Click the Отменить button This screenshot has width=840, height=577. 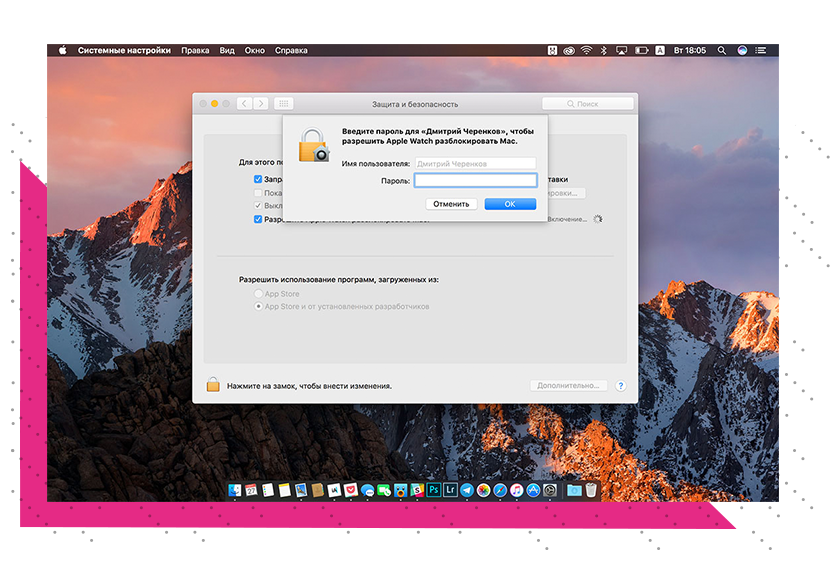pyautogui.click(x=451, y=204)
